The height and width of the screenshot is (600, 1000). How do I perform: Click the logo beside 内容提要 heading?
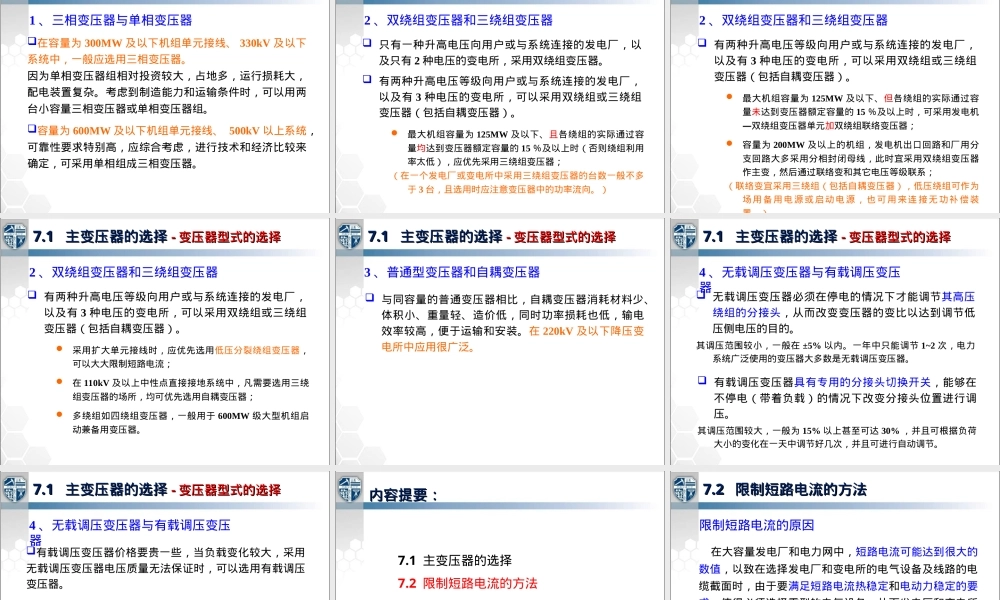click(349, 490)
